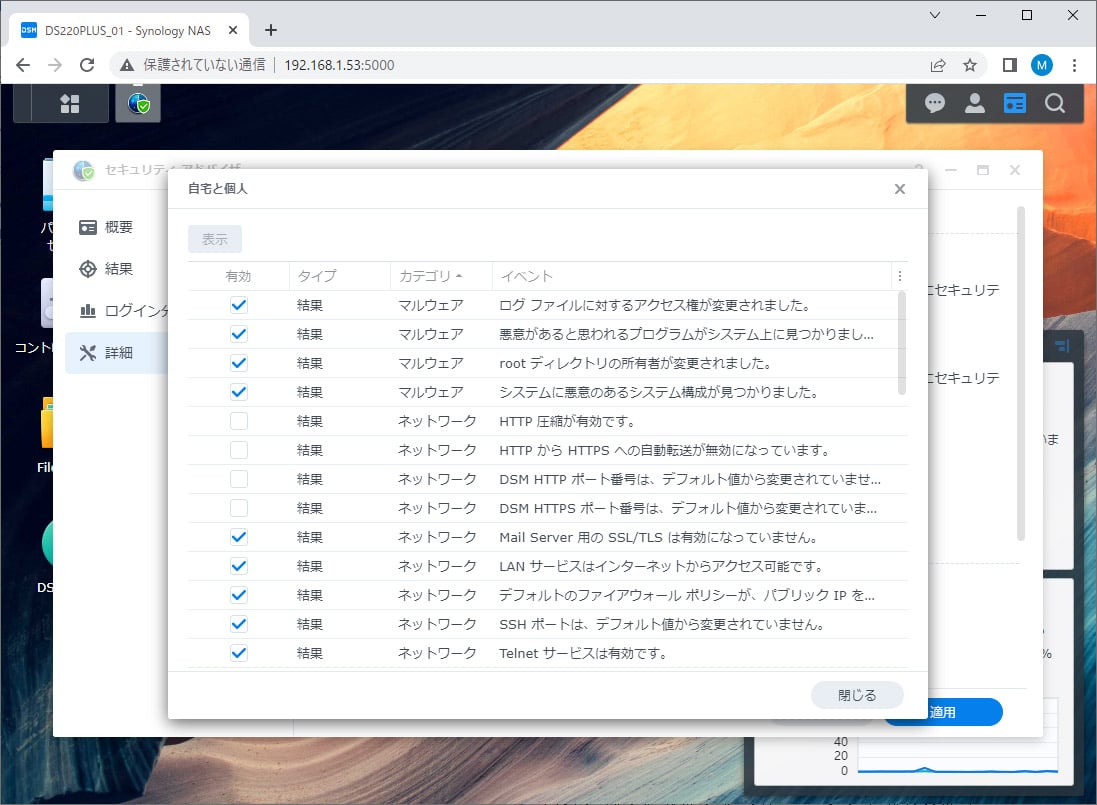The height and width of the screenshot is (805, 1097).
Task: Click the browser back arrow
Action: point(23,65)
